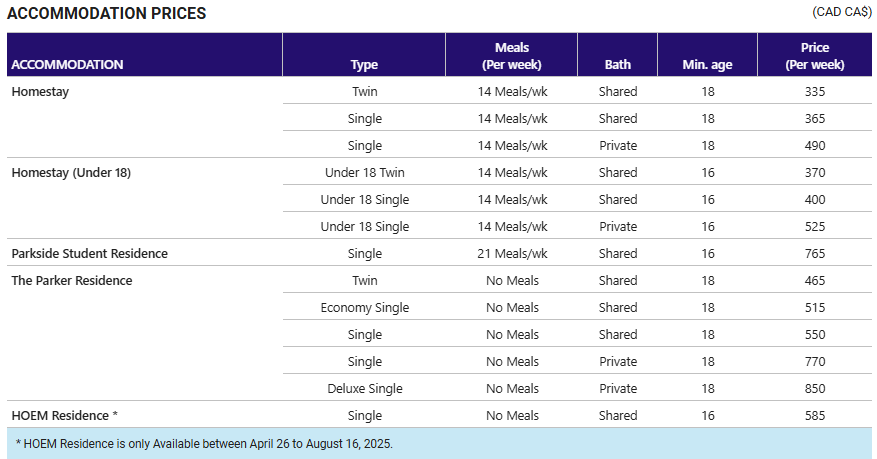Click the HOEM availability footnote text
Image resolution: width=877 pixels, height=459 pixels.
[204, 444]
